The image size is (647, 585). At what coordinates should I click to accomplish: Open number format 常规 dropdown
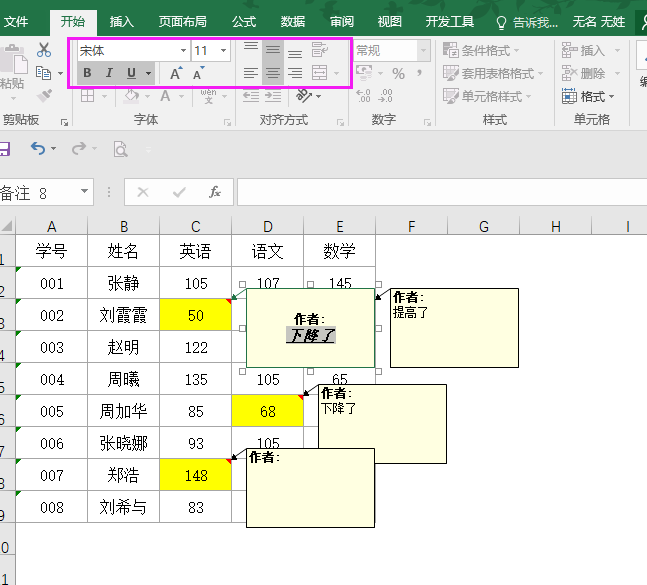pos(423,51)
